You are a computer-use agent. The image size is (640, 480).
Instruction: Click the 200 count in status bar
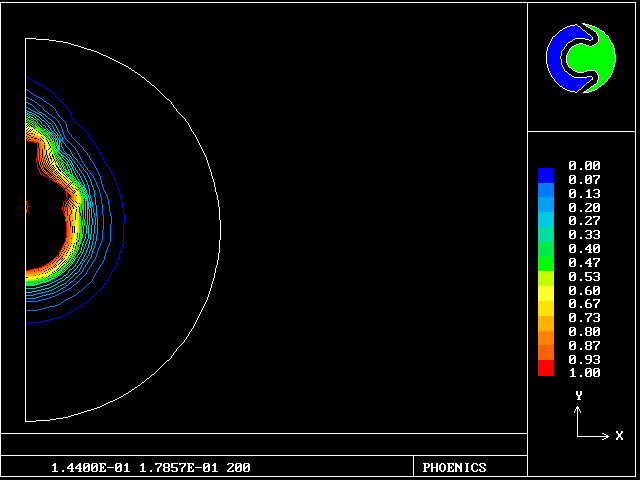[x=238, y=467]
